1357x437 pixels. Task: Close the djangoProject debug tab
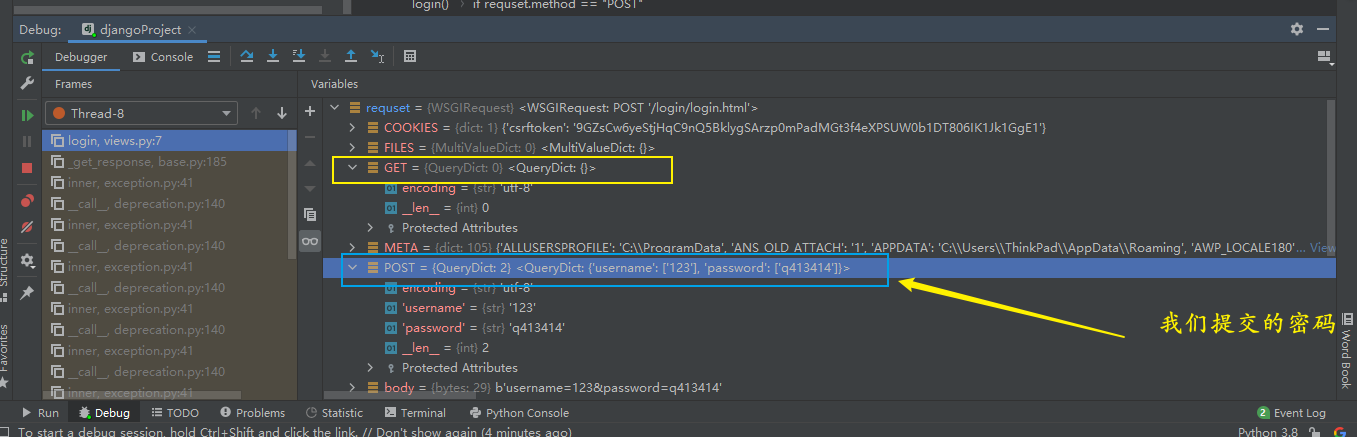[x=192, y=30]
